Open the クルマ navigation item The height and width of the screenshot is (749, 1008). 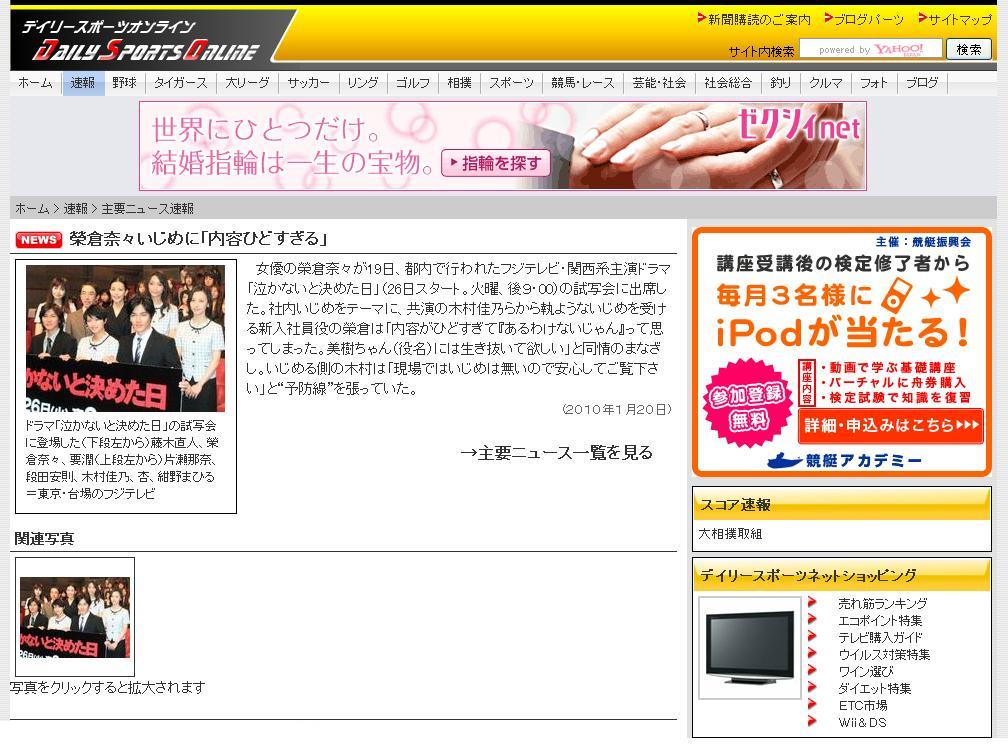826,83
